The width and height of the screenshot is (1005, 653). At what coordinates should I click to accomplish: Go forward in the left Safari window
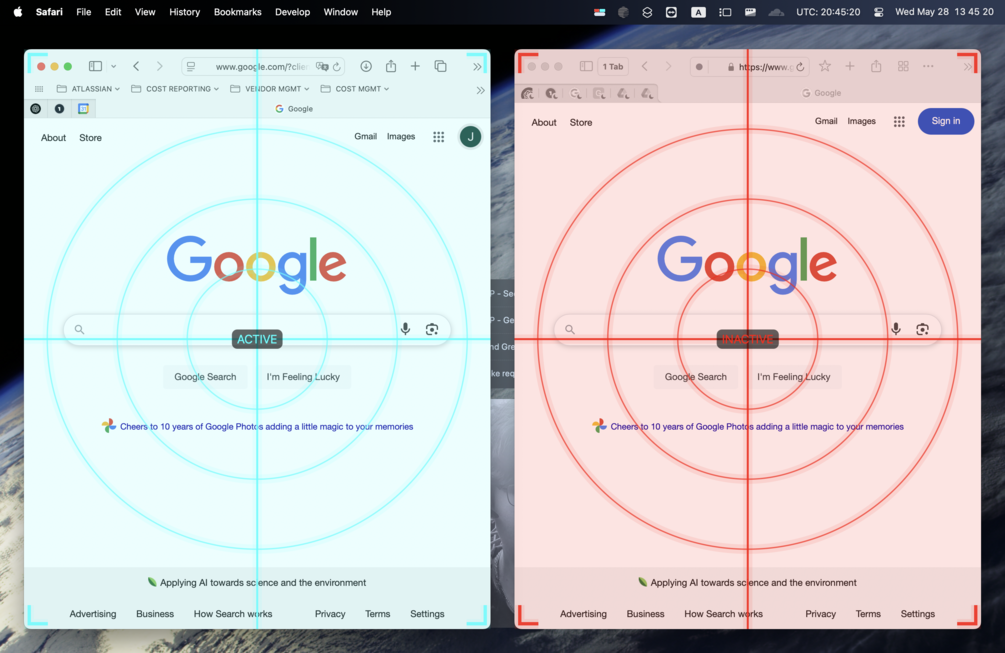pyautogui.click(x=160, y=66)
